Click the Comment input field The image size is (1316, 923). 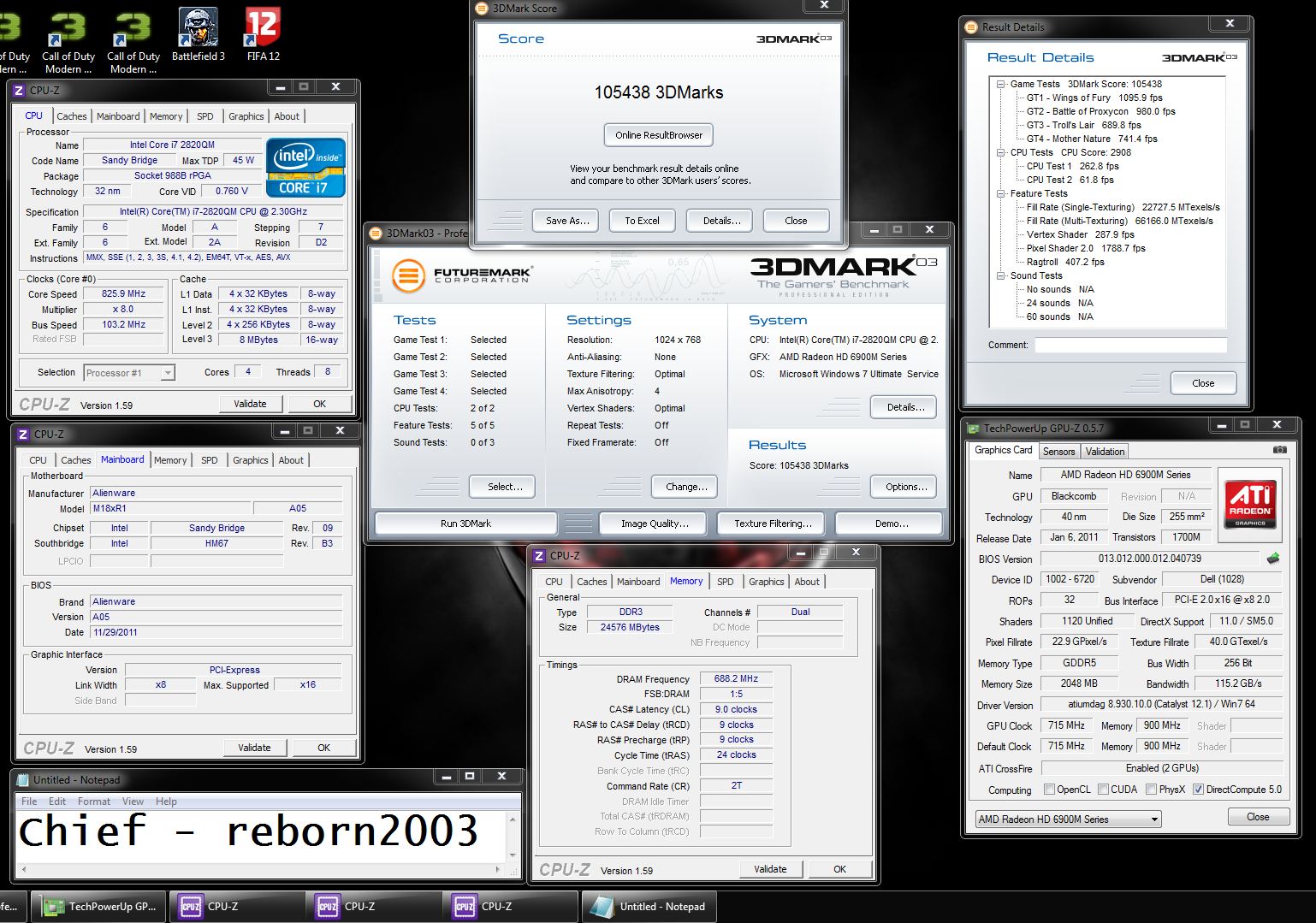1130,346
